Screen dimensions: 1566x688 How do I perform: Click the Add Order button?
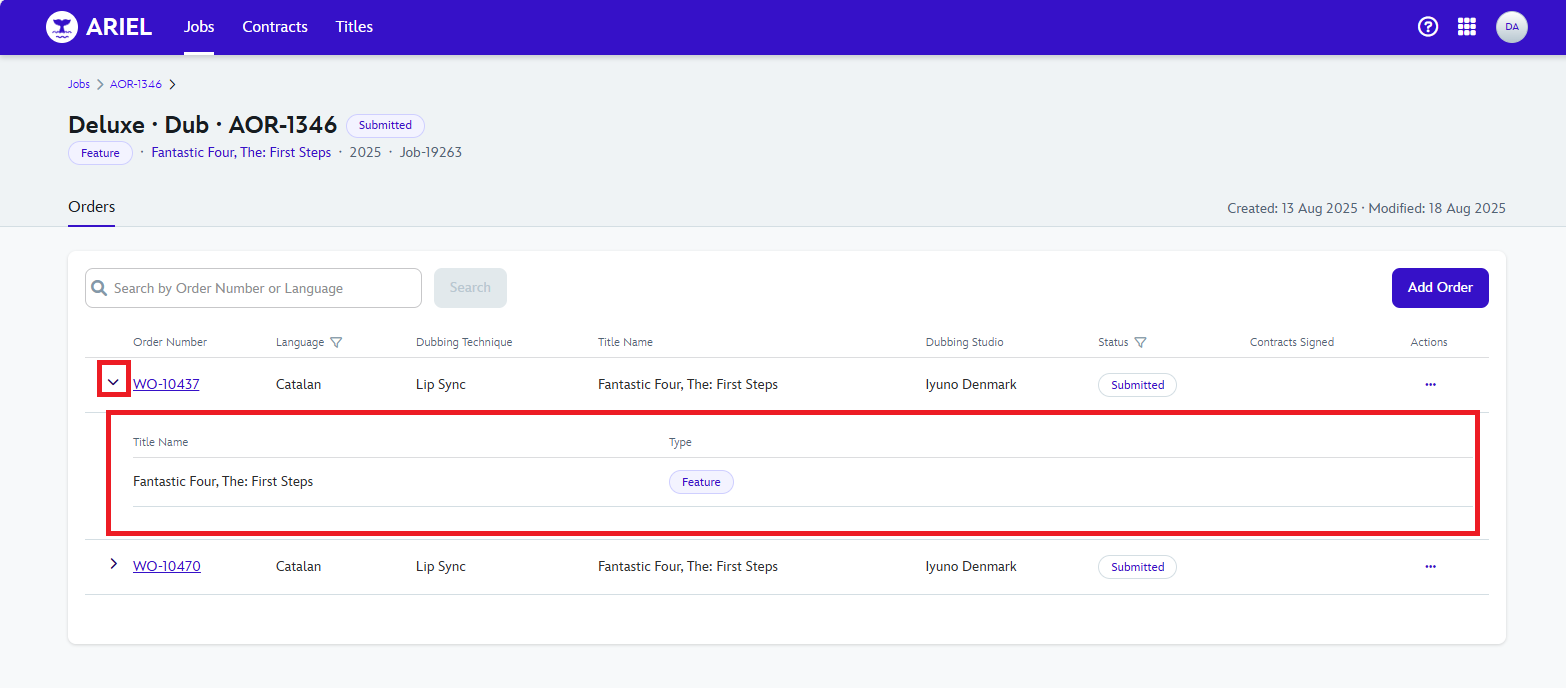pyautogui.click(x=1440, y=287)
